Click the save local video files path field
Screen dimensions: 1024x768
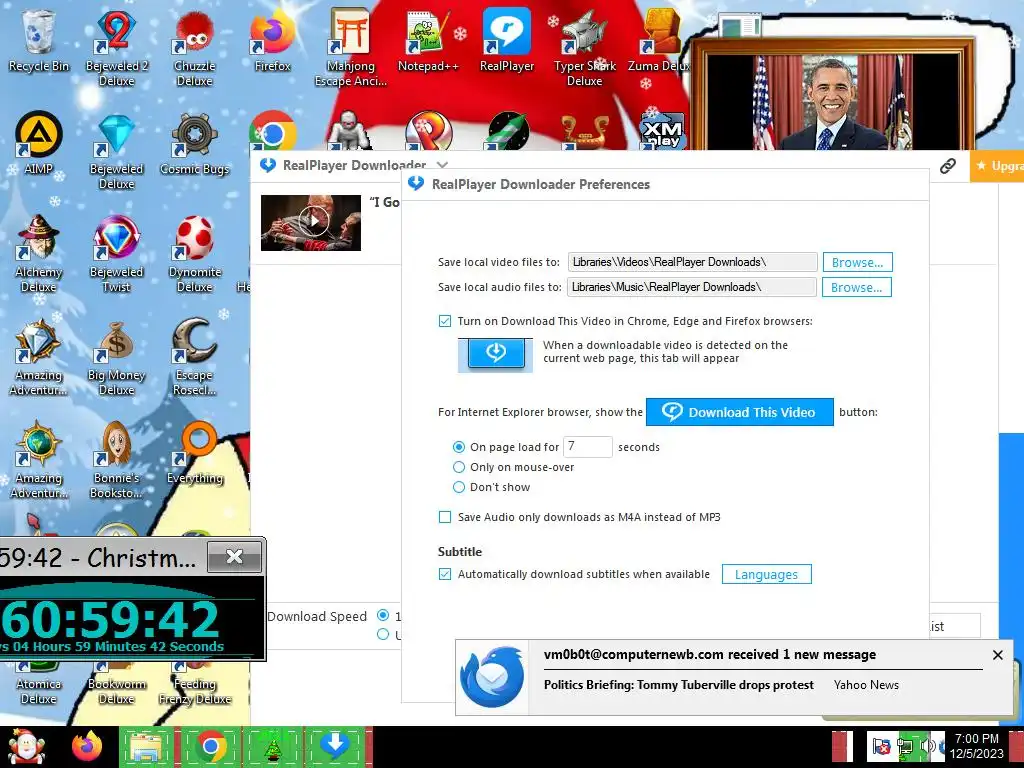click(692, 262)
